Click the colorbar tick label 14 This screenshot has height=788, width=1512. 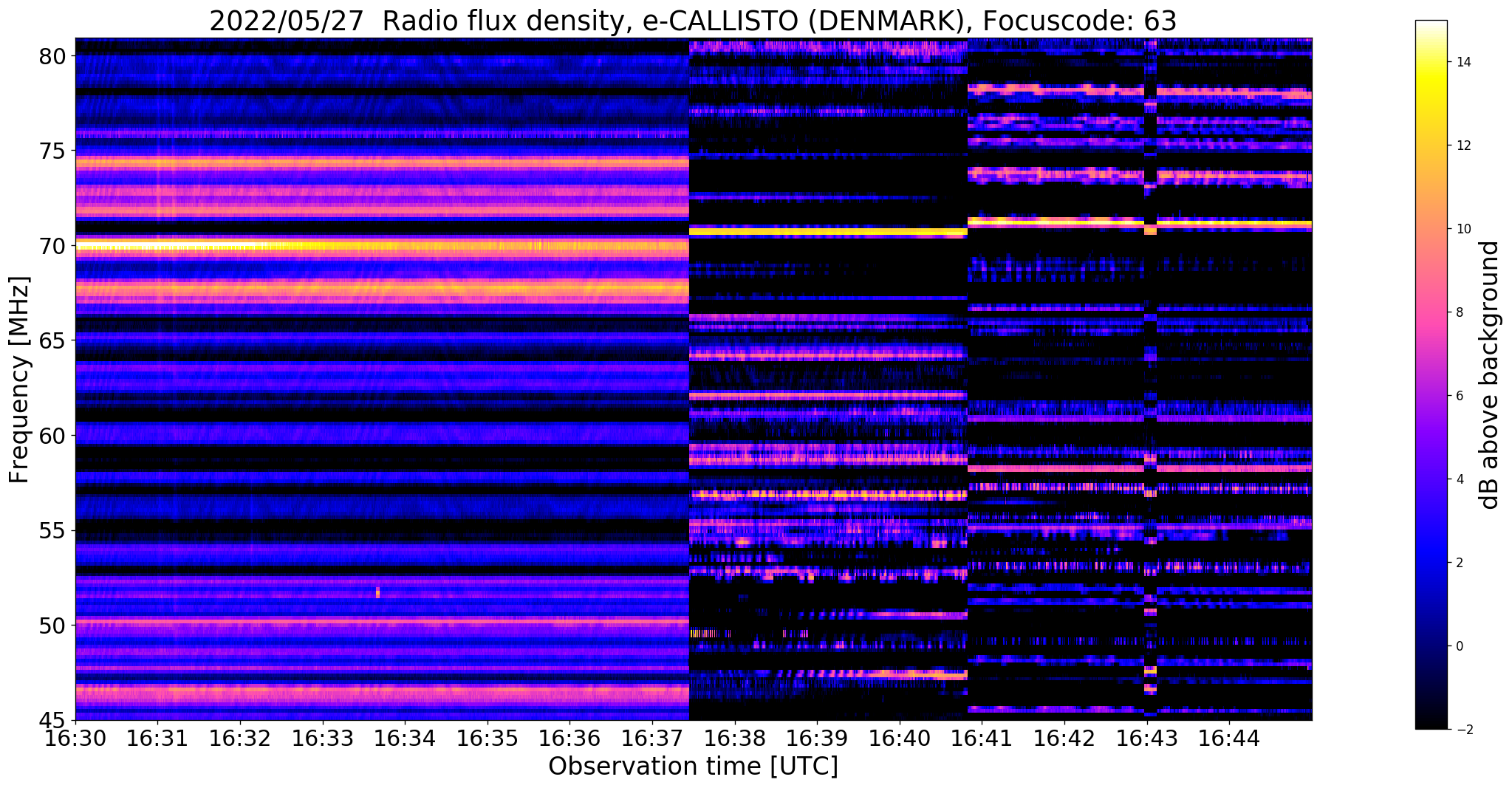pyautogui.click(x=1463, y=62)
